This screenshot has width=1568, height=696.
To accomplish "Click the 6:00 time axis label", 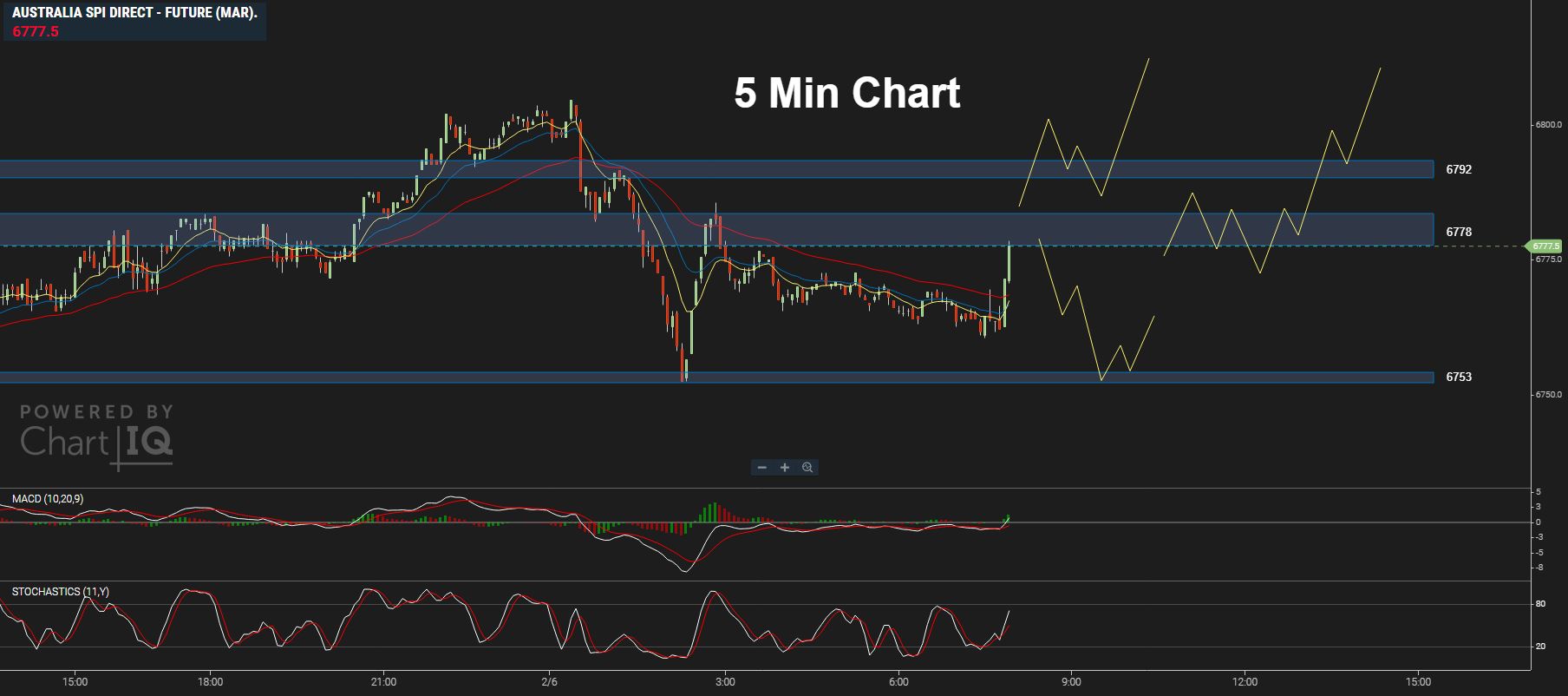I will pyautogui.click(x=898, y=682).
